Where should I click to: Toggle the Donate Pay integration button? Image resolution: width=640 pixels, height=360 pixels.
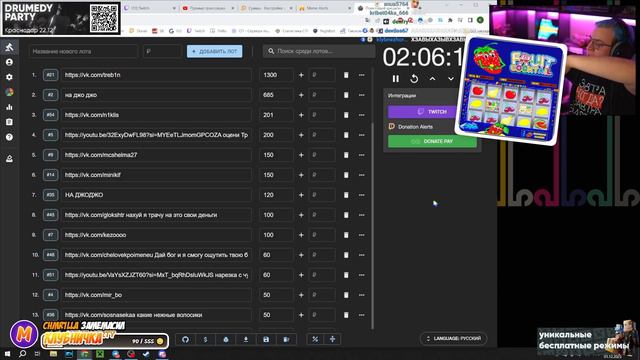click(432, 141)
